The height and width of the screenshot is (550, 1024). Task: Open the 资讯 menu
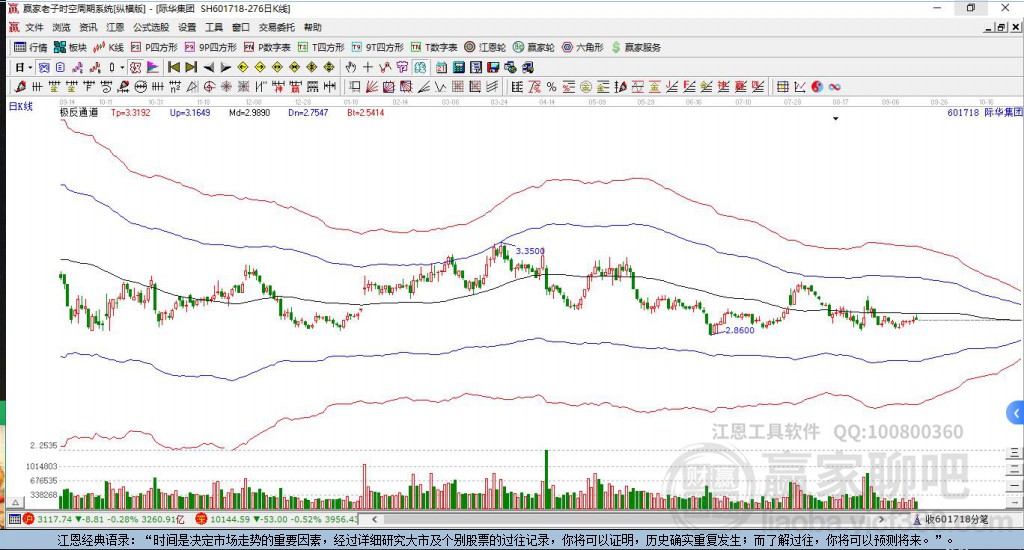[x=88, y=27]
